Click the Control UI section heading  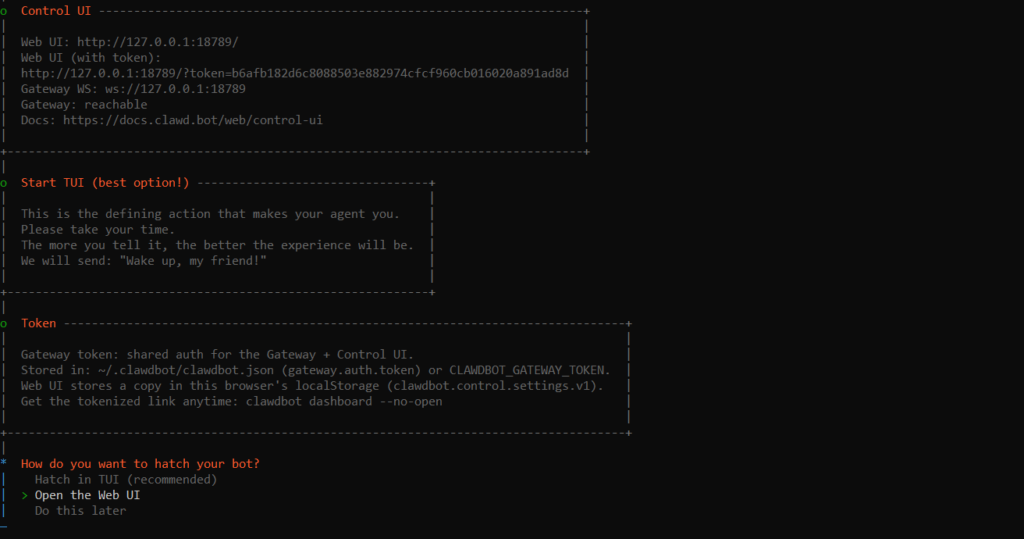point(56,11)
